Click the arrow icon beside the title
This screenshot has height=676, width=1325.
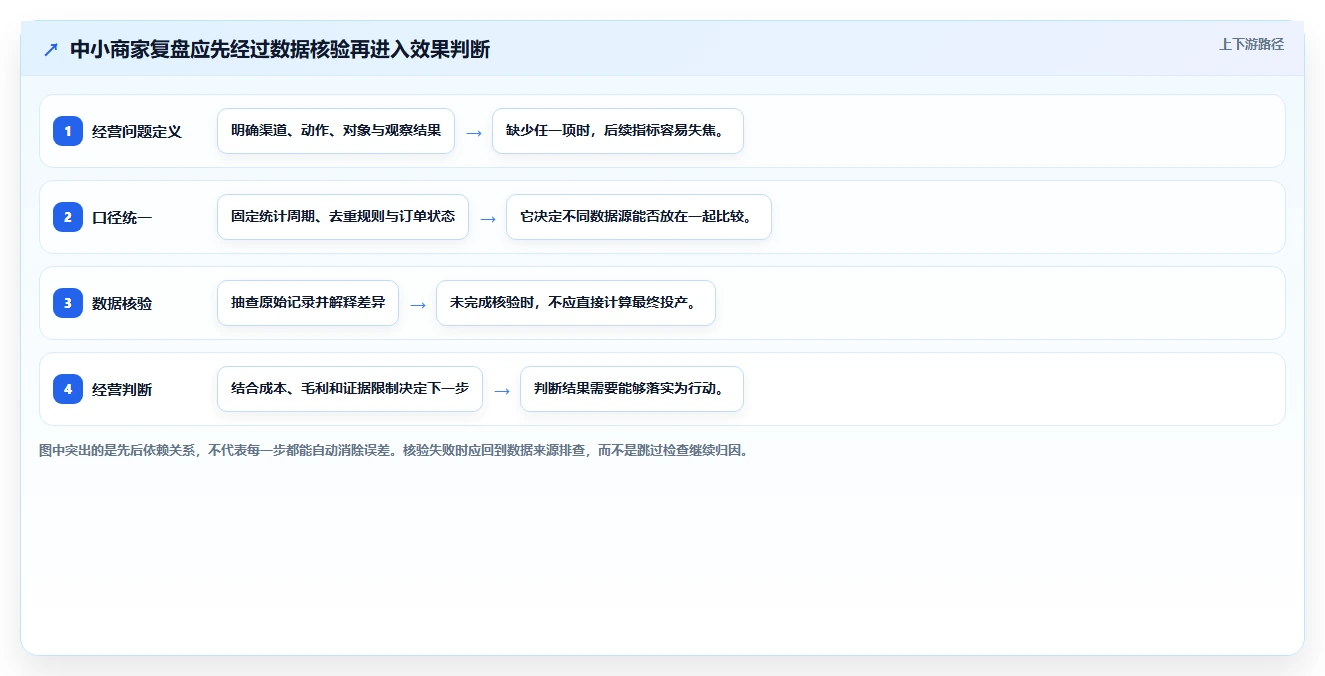tap(51, 50)
